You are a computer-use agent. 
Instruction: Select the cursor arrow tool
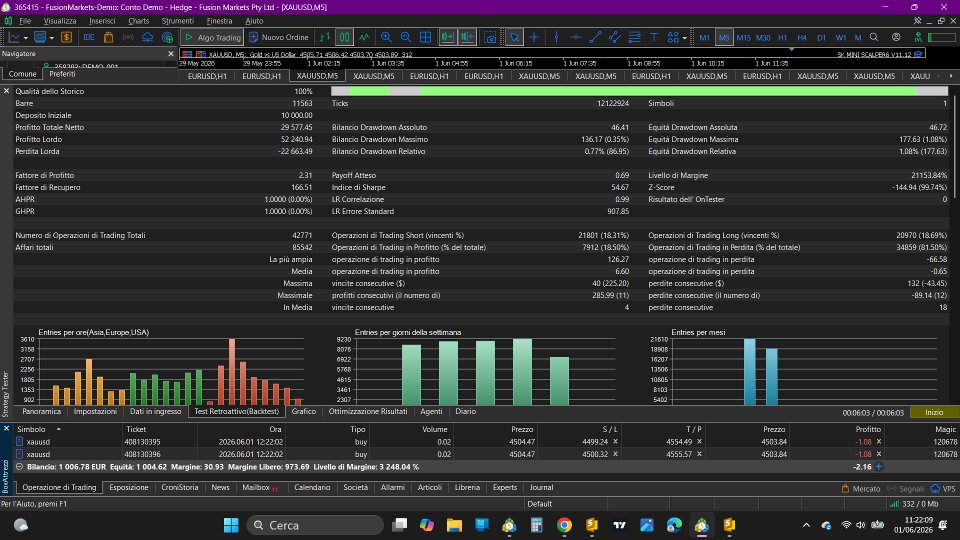pyautogui.click(x=514, y=37)
